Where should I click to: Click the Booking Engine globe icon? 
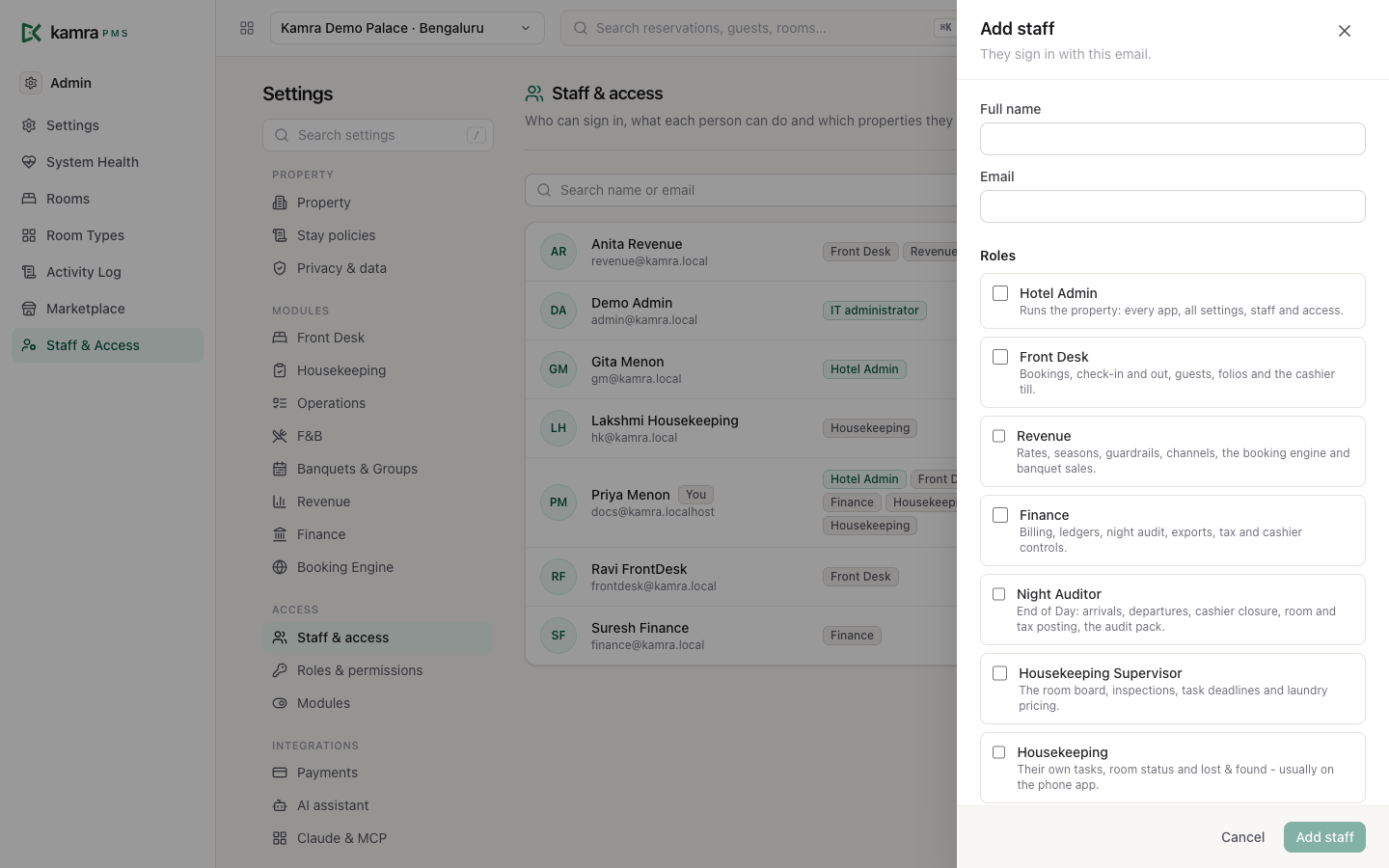coord(280,567)
